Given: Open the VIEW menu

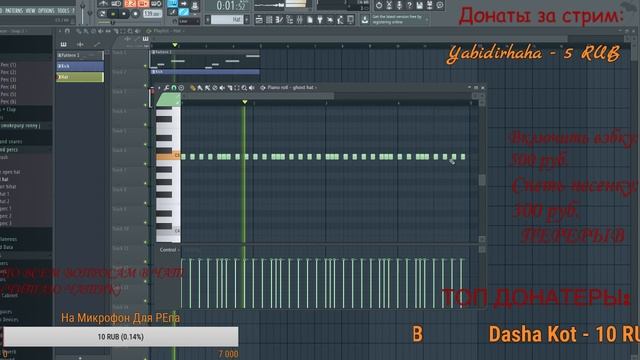Looking at the screenshot, I should [x=30, y=11].
